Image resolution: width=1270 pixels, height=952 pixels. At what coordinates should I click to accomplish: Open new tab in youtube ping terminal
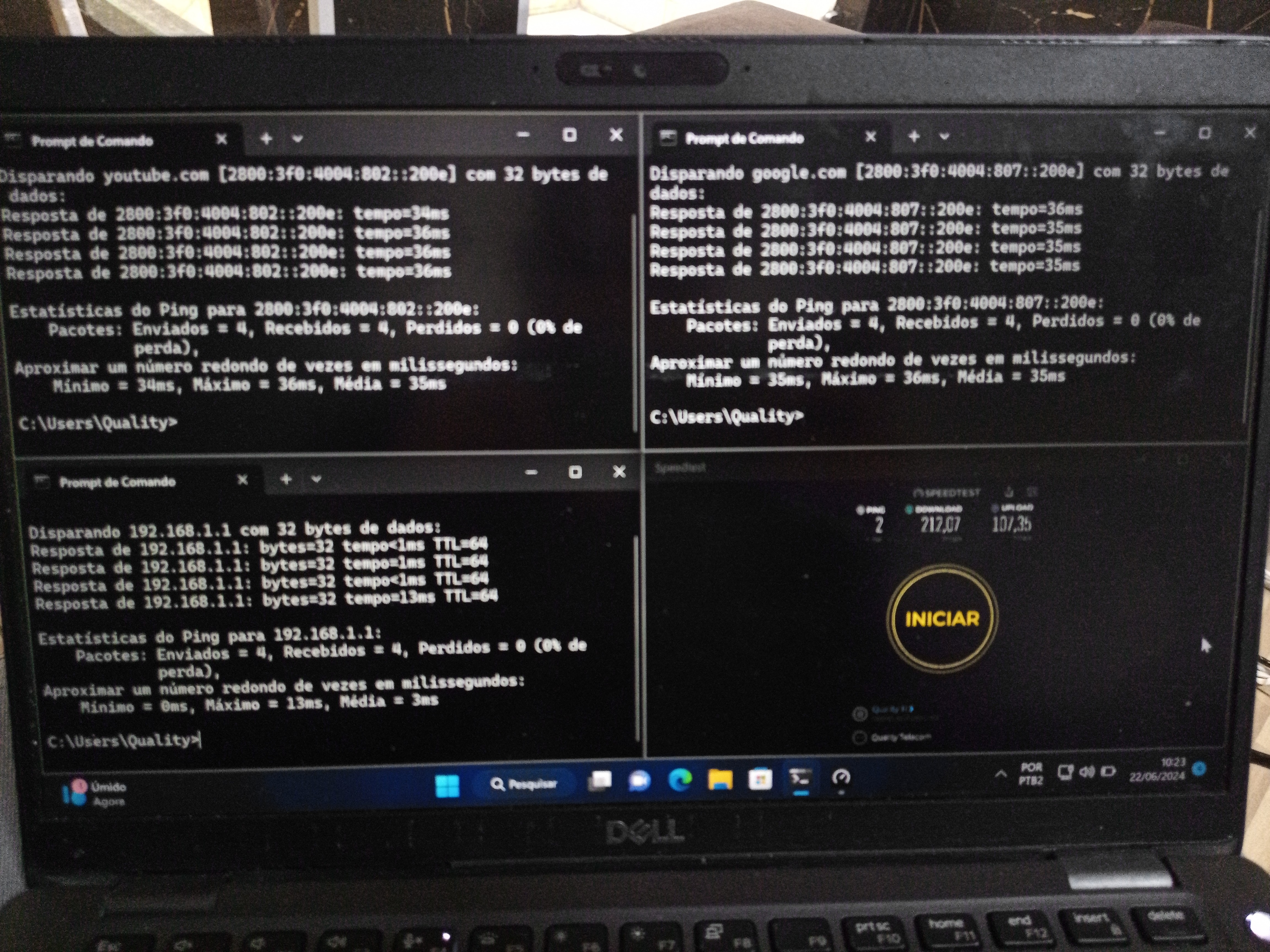(266, 138)
